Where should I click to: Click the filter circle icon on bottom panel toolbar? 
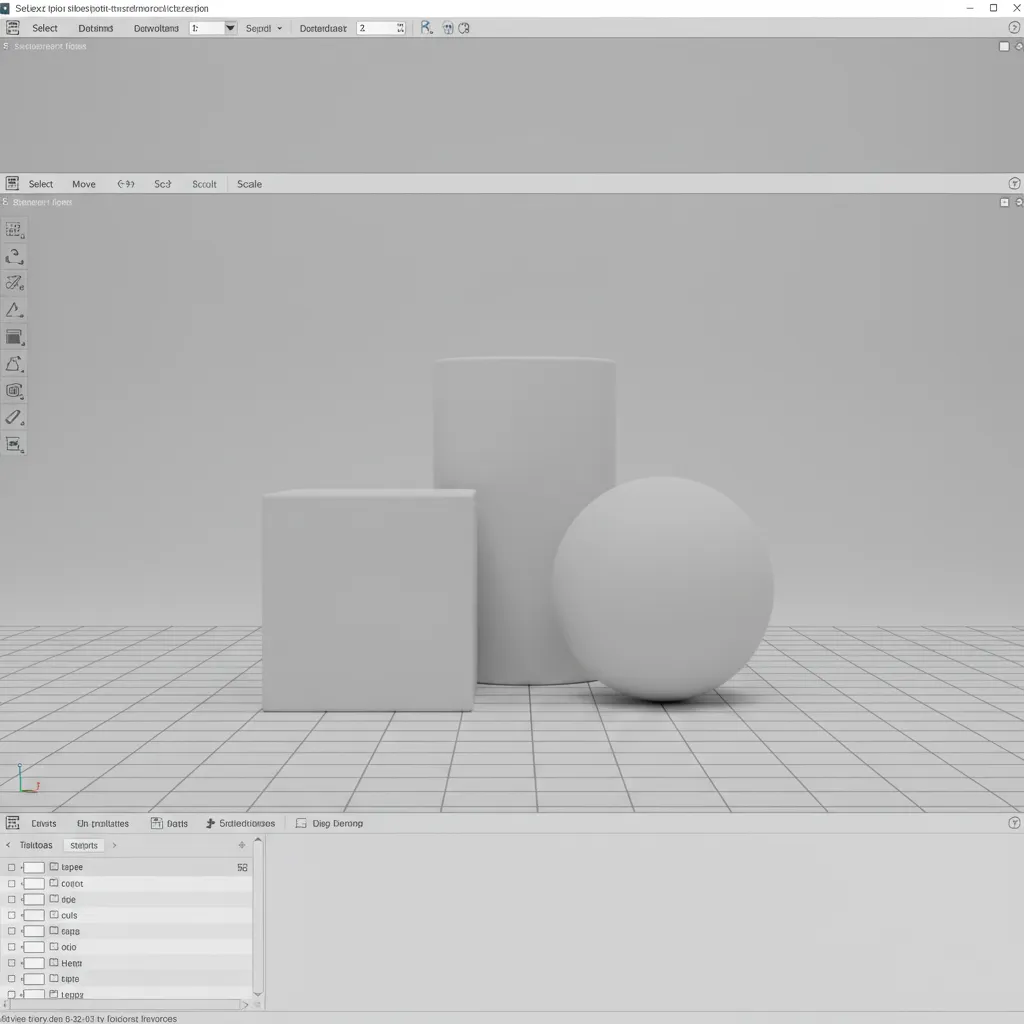pyautogui.click(x=1014, y=823)
